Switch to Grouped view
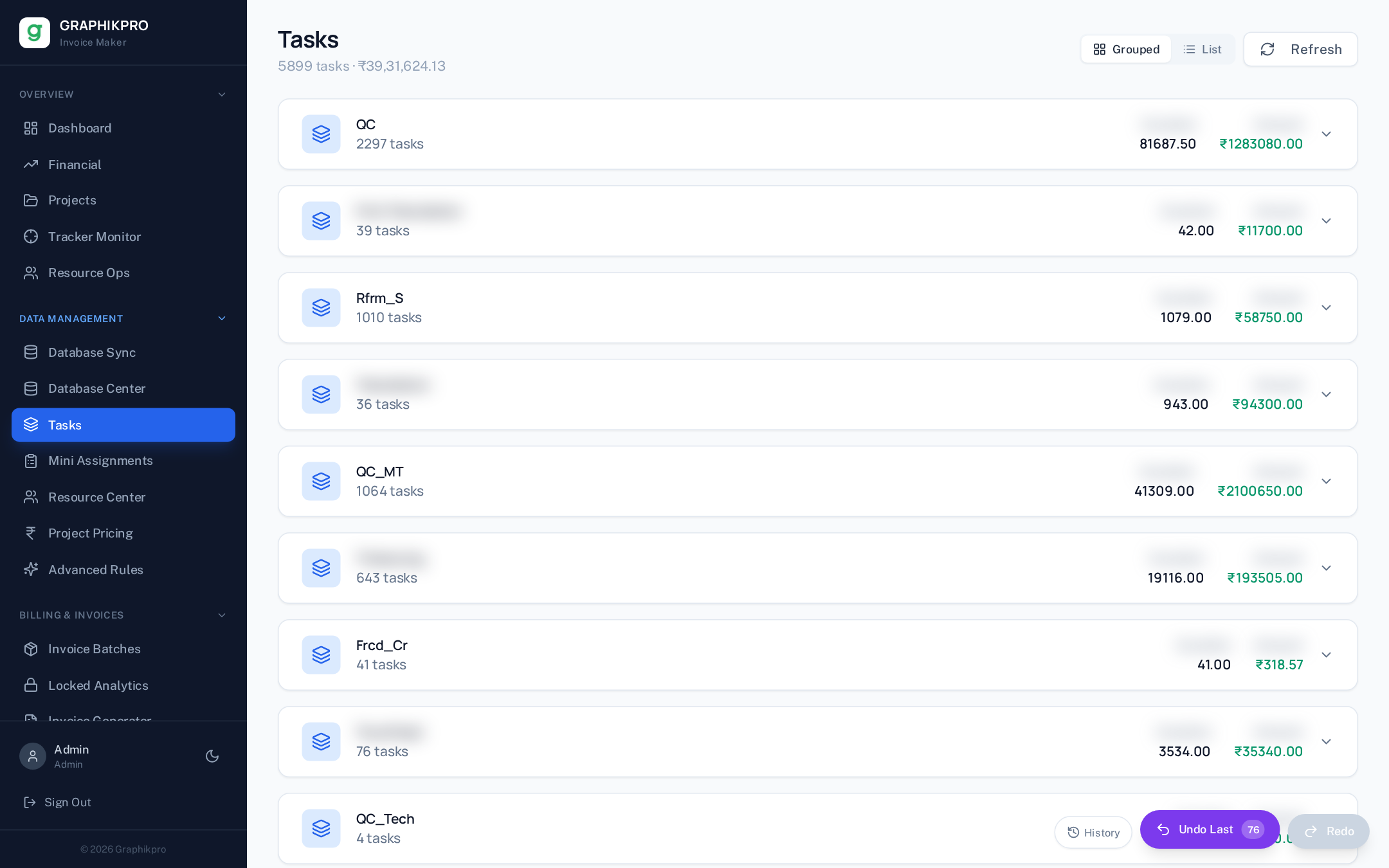This screenshot has height=868, width=1389. [1126, 50]
